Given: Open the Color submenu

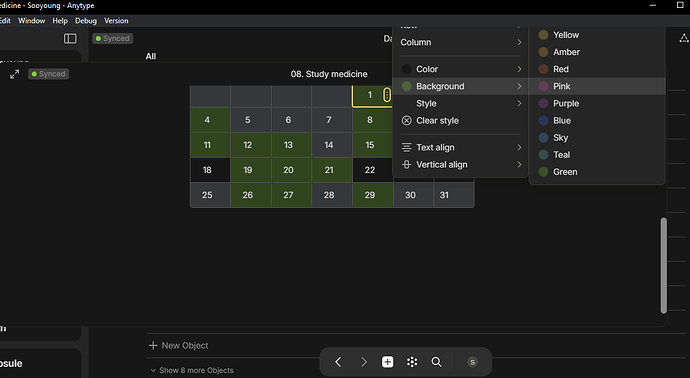Looking at the screenshot, I should [x=460, y=69].
